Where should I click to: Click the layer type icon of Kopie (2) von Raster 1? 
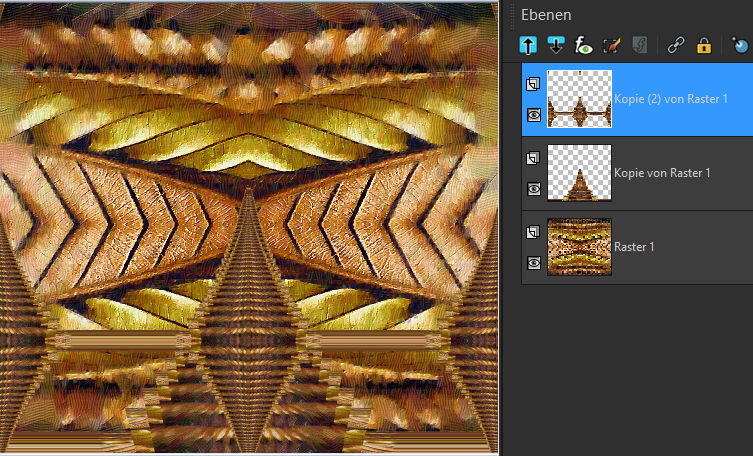pos(533,84)
